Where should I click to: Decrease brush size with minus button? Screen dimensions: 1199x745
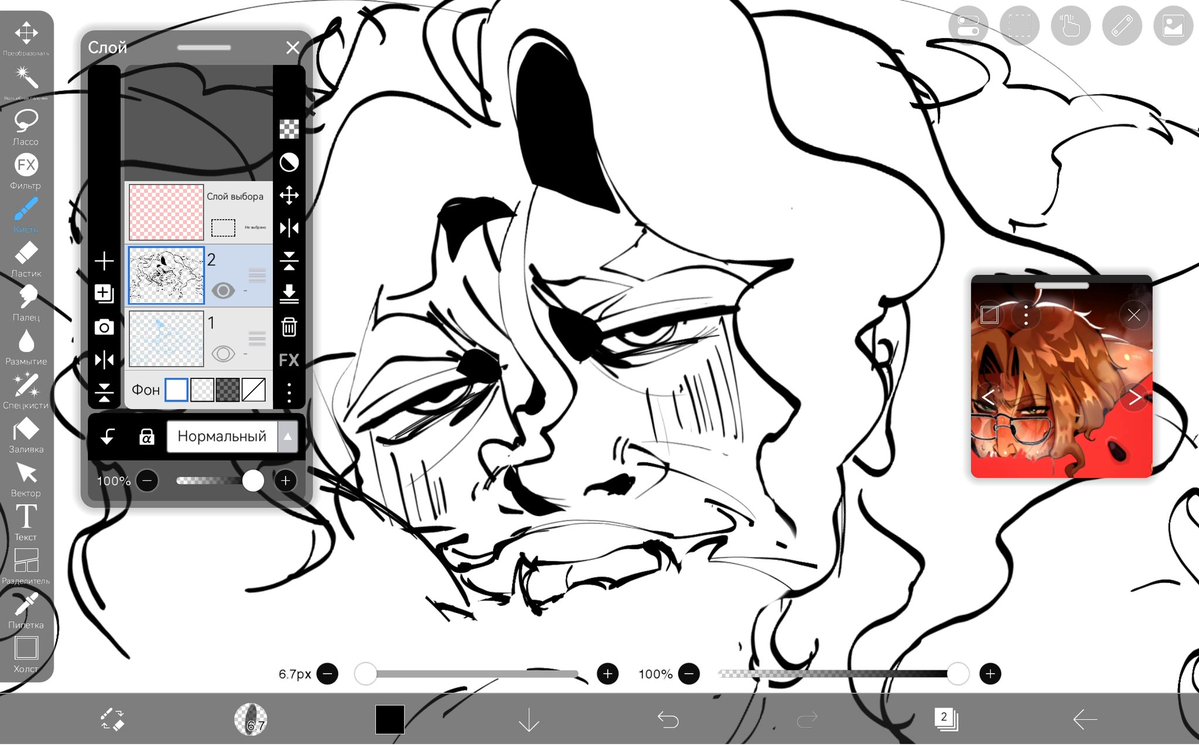pyautogui.click(x=327, y=674)
